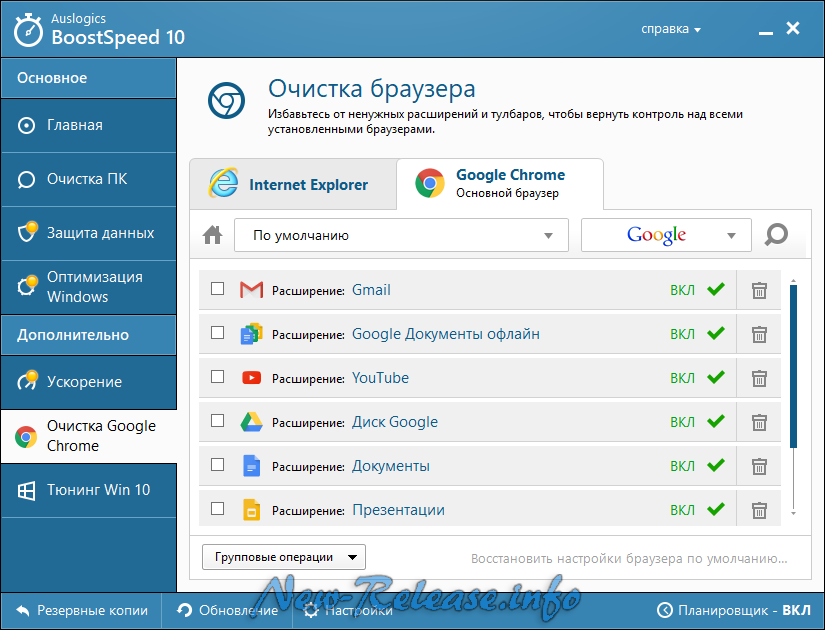The width and height of the screenshot is (825, 630).
Task: Select Очистка Google Chrome sidebar item
Action: 88,436
